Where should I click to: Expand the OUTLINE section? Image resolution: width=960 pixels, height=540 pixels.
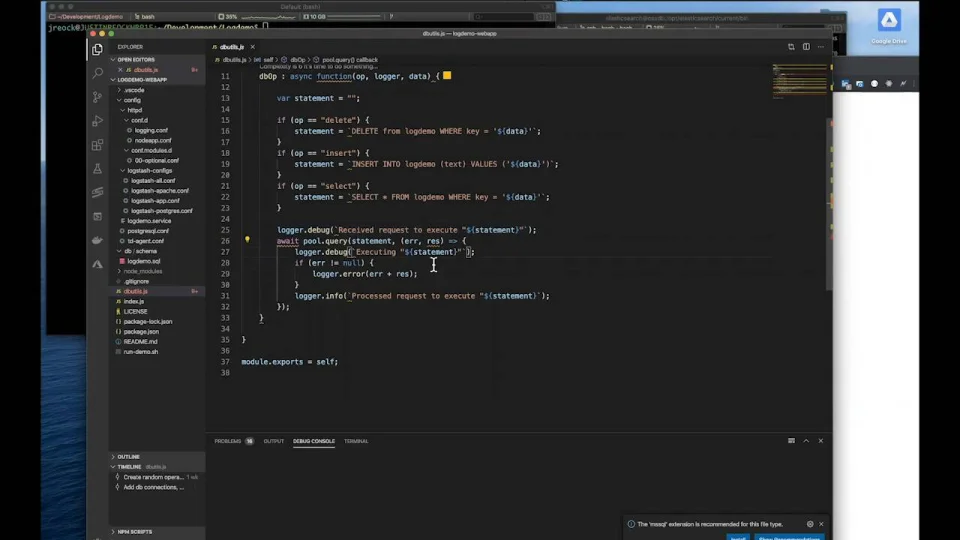[128, 457]
